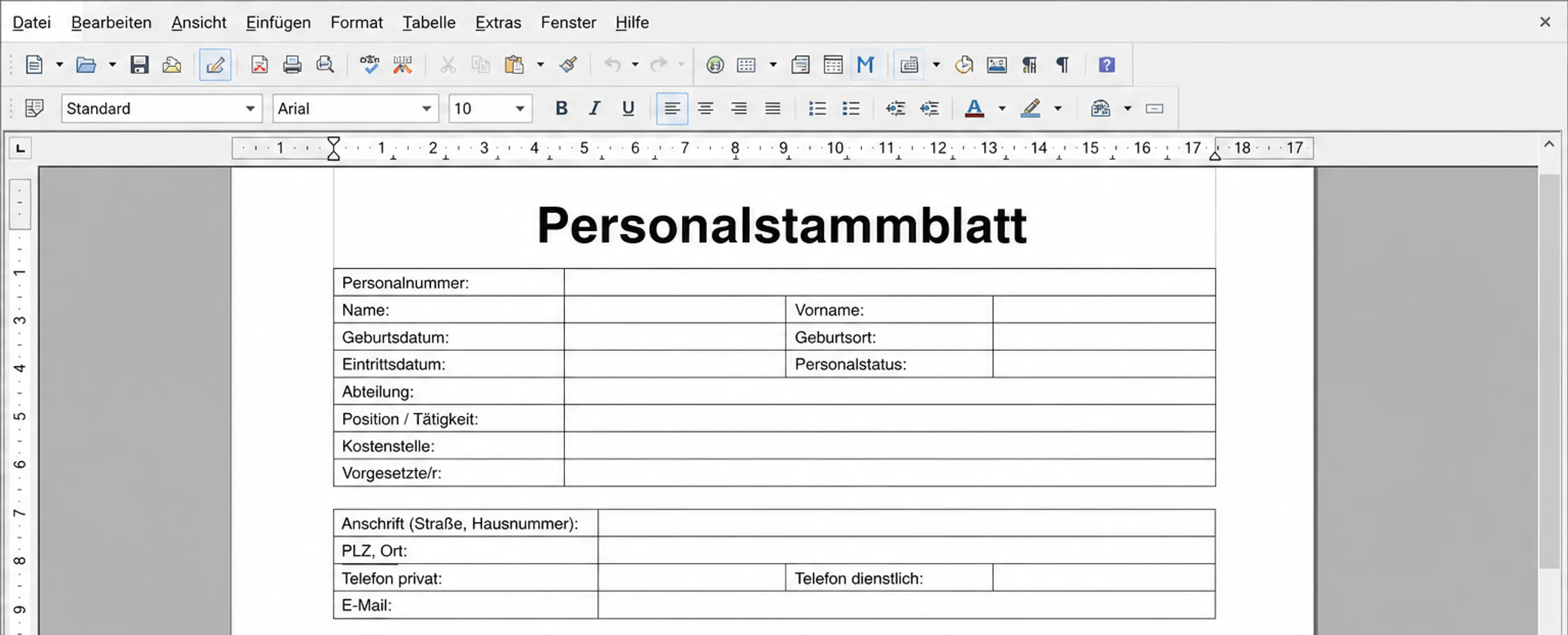Image resolution: width=1568 pixels, height=635 pixels.
Task: Insert a hyperlink via globe icon
Action: point(715,65)
